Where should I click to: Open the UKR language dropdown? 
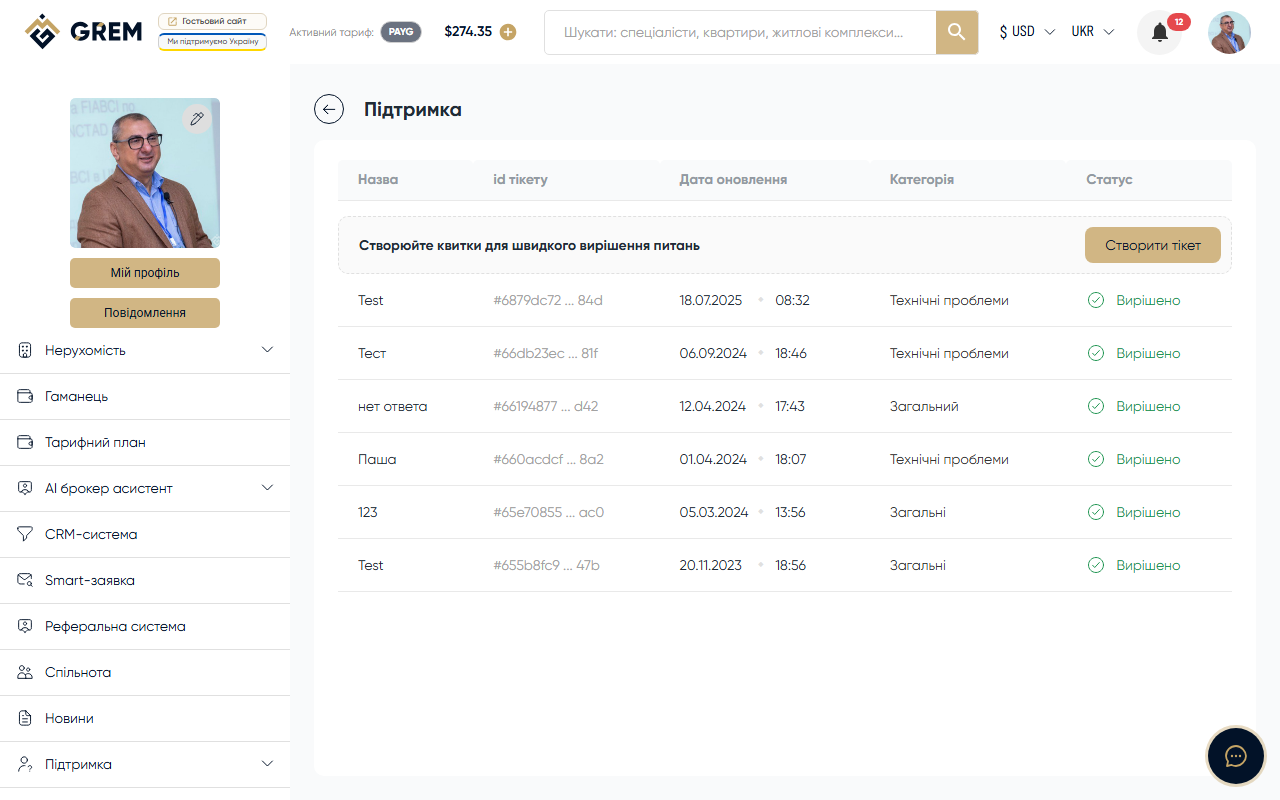click(x=1092, y=31)
